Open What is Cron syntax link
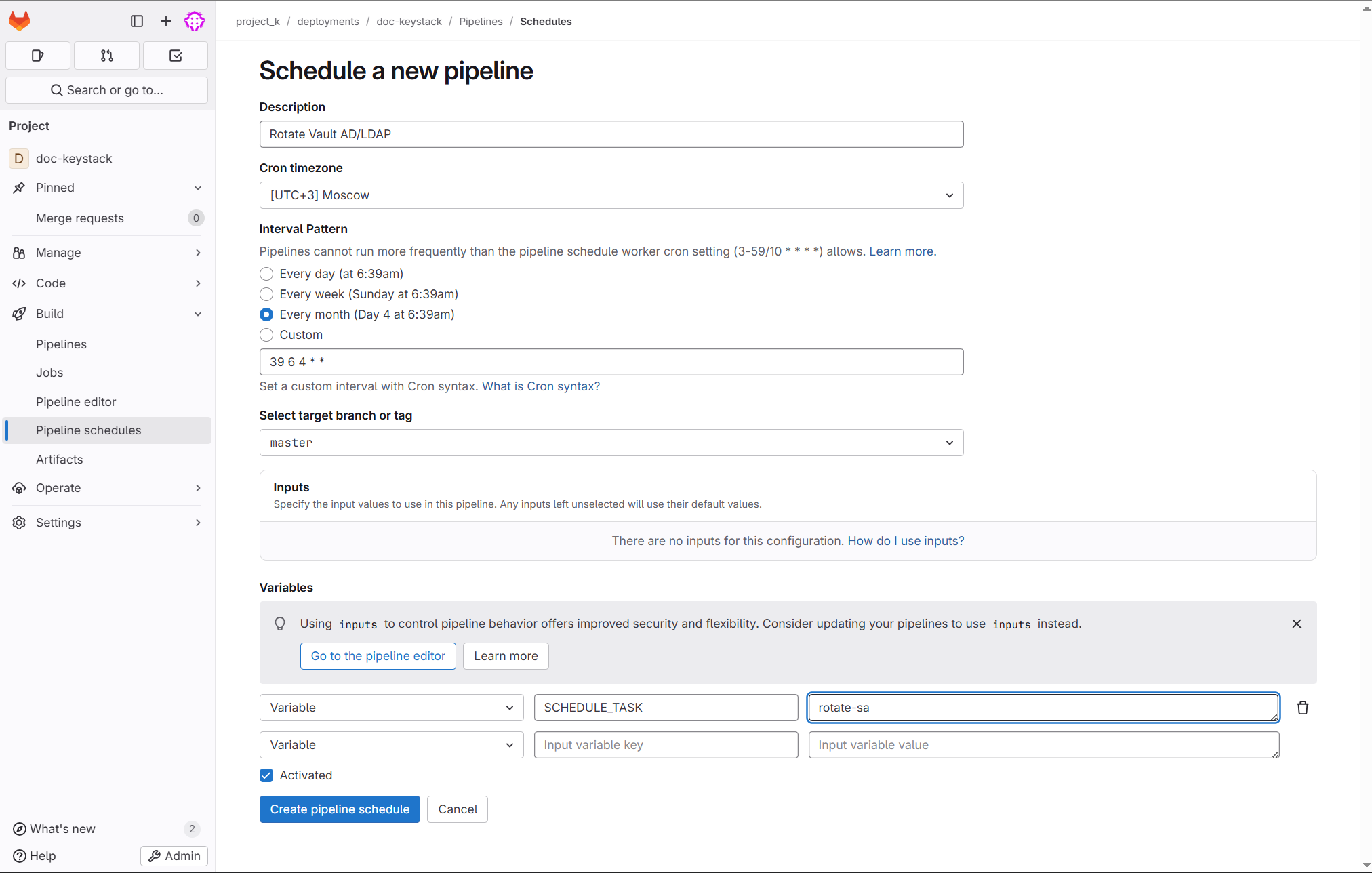Screen dimensions: 1372x873 (x=540, y=386)
